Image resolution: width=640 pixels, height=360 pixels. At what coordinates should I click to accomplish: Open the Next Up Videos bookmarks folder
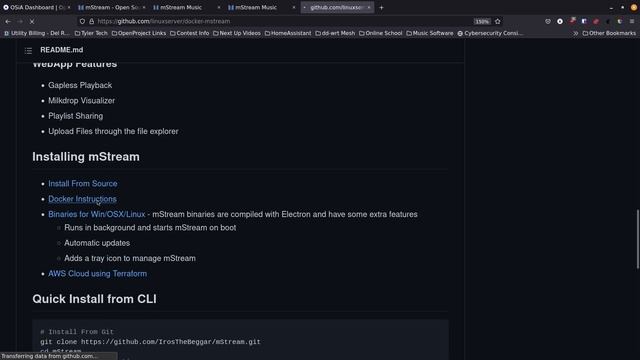click(x=237, y=33)
